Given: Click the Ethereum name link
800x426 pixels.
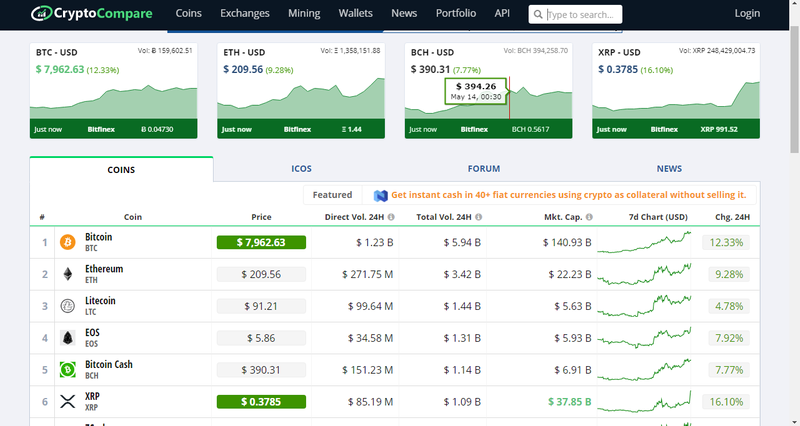Looking at the screenshot, I should pos(104,268).
